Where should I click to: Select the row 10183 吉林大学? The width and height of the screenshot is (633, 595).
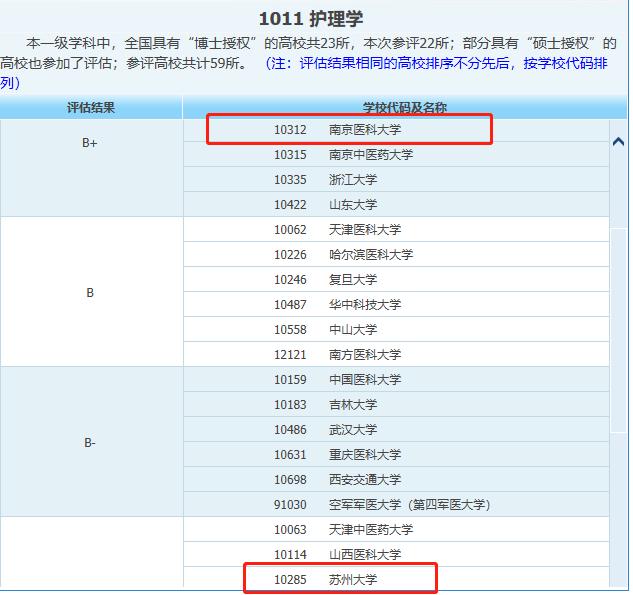pyautogui.click(x=396, y=405)
